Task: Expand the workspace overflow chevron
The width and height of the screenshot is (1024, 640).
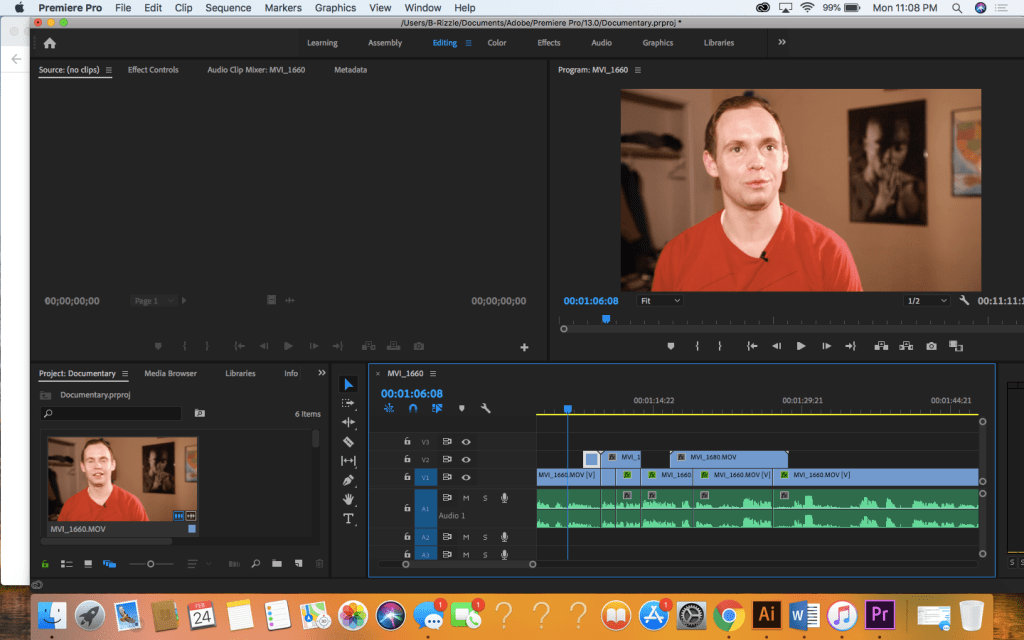Action: 781,42
